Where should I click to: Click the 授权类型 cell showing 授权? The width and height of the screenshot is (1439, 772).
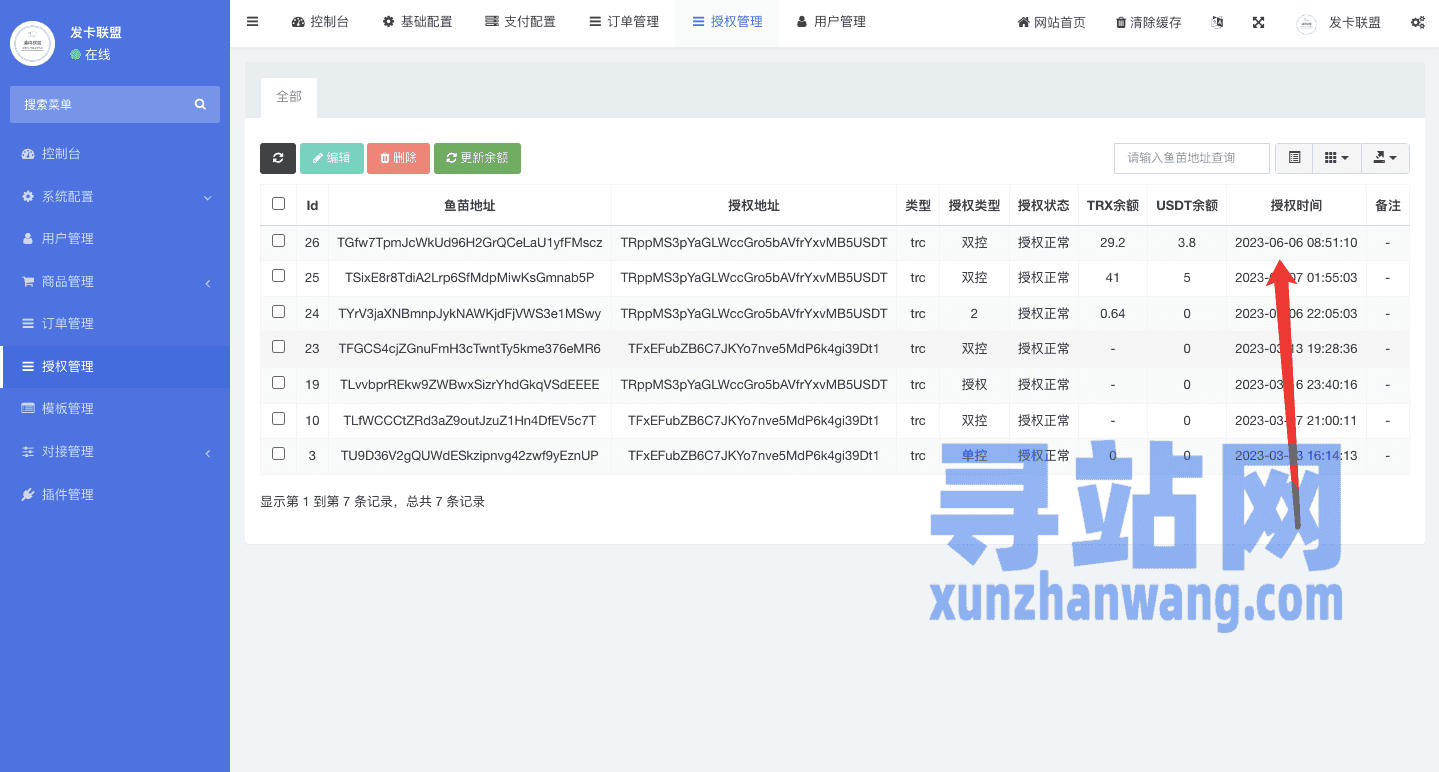pos(974,384)
